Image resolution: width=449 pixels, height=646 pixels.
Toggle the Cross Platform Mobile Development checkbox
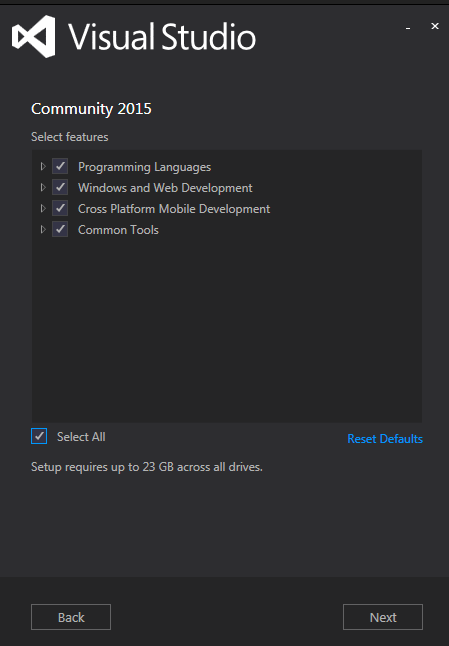pos(60,208)
